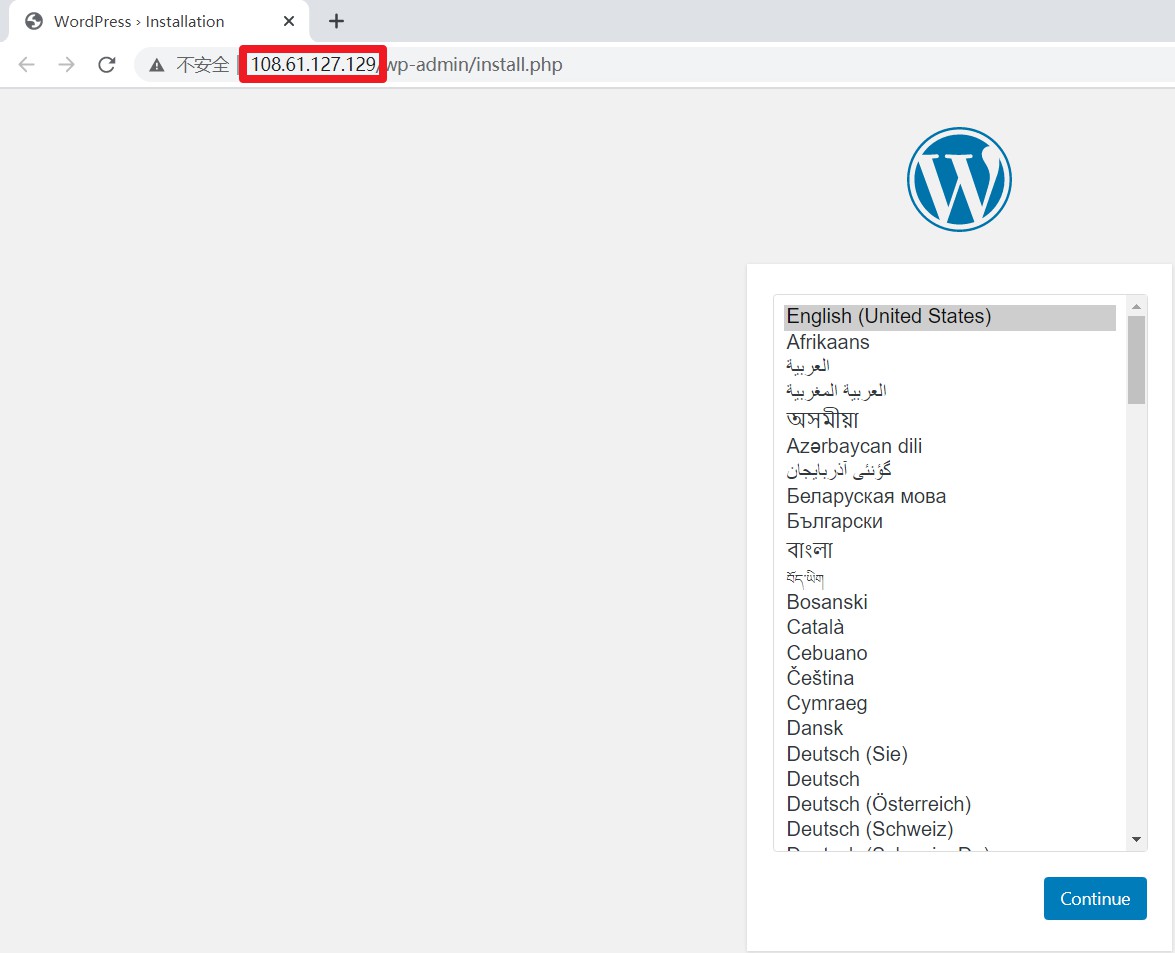Select Беларуская мова language

tap(949, 496)
